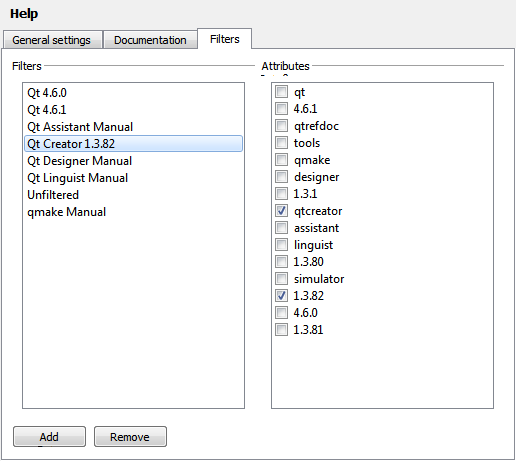Check the tools attribute checkbox
The image size is (516, 461).
[x=282, y=143]
